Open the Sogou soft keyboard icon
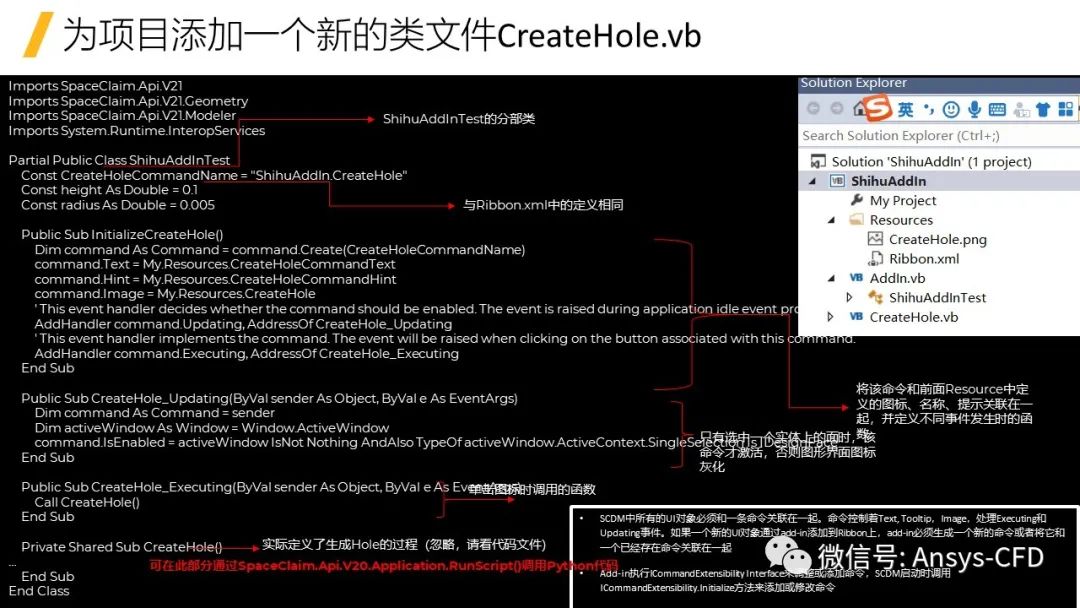The width and height of the screenshot is (1080, 608). point(997,109)
